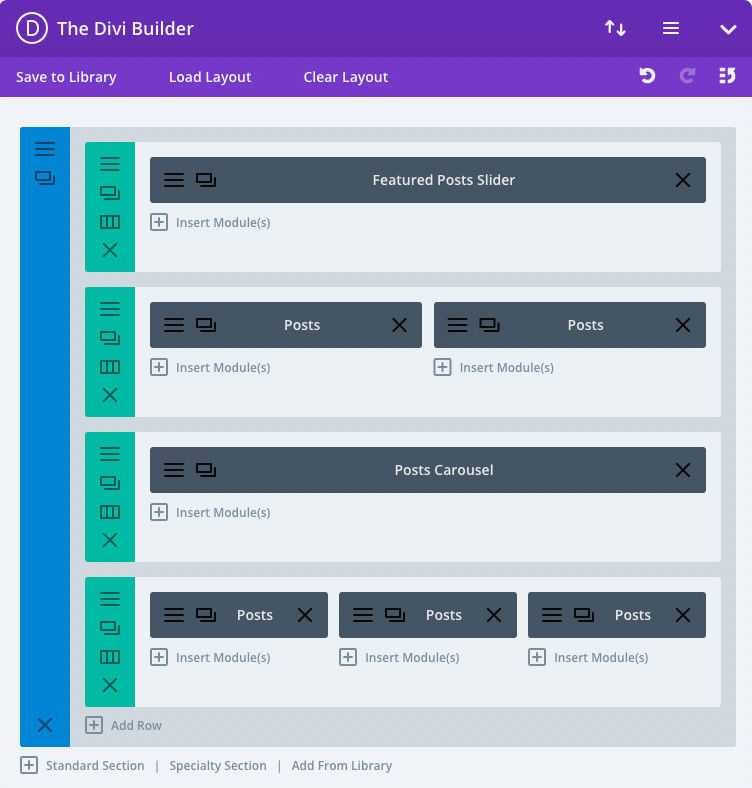752x788 pixels.
Task: Open settings of left Posts module in two-column row
Action: [x=174, y=325]
